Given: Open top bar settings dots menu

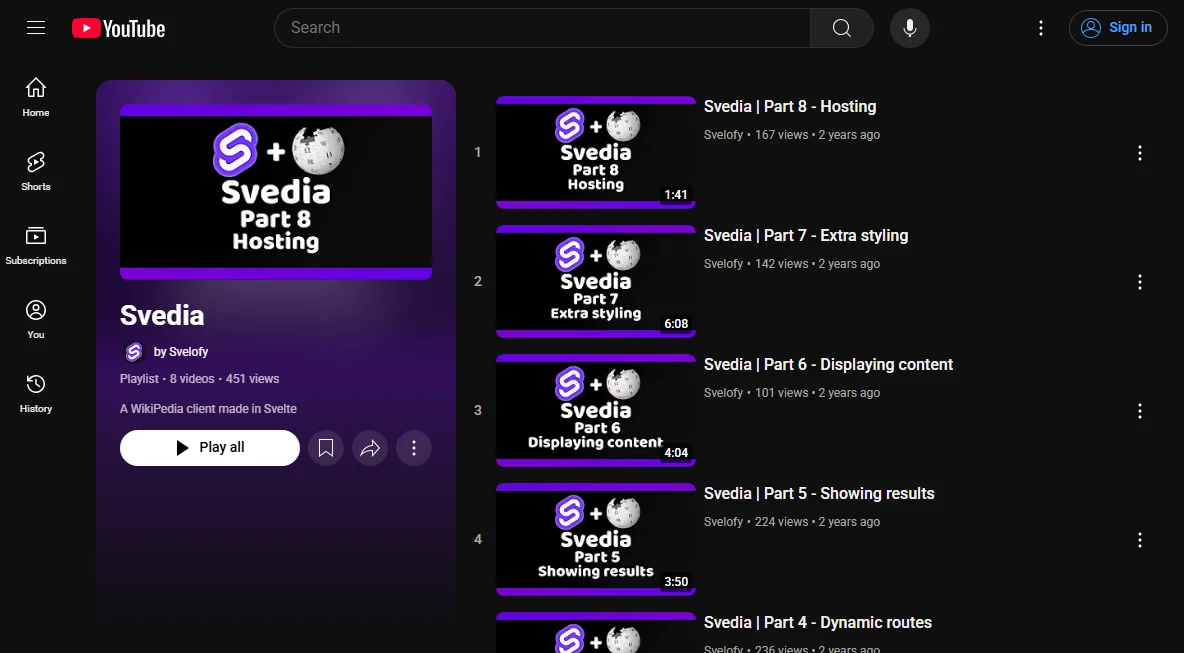Looking at the screenshot, I should point(1041,28).
